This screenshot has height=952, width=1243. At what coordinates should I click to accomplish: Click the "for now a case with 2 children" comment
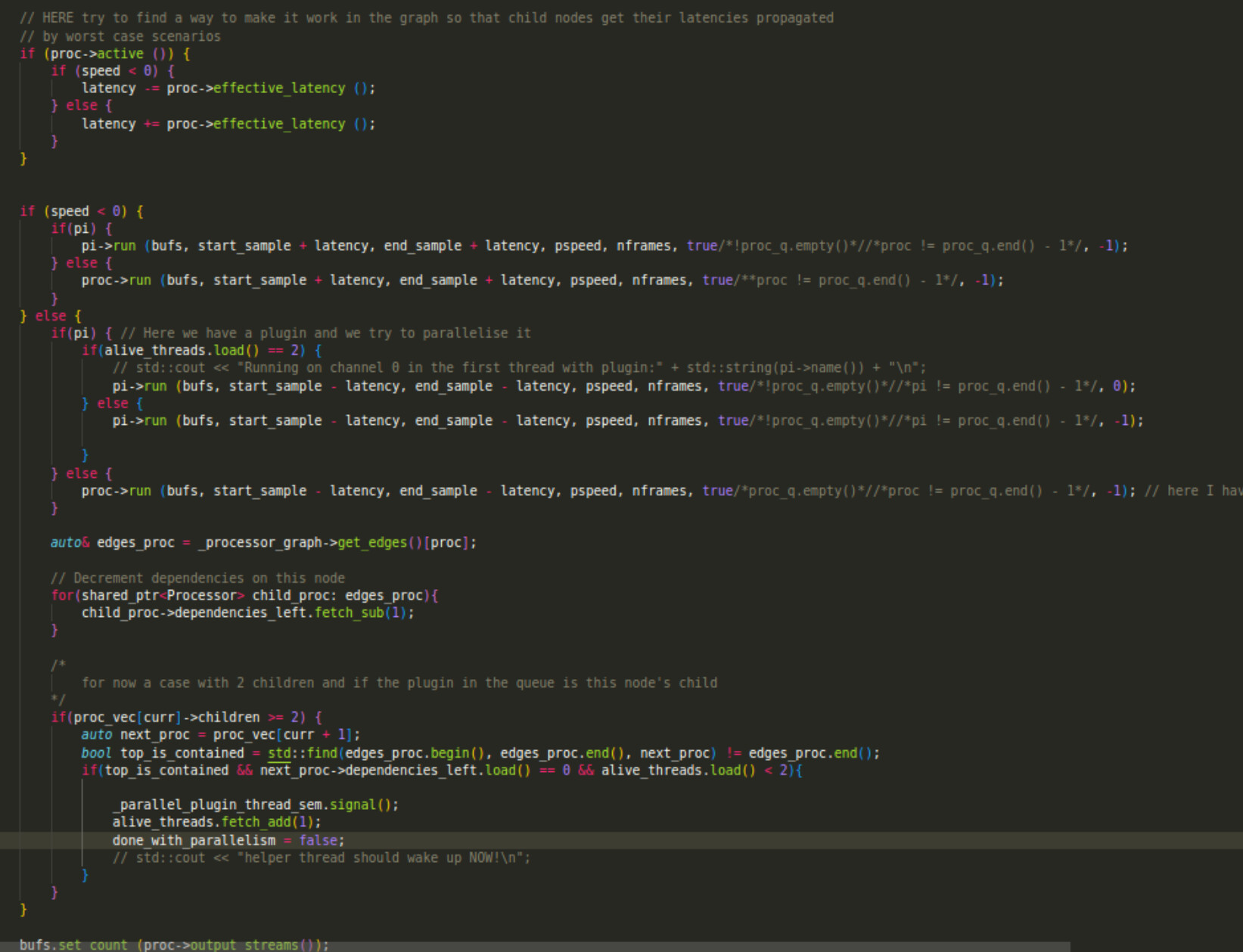(x=399, y=684)
